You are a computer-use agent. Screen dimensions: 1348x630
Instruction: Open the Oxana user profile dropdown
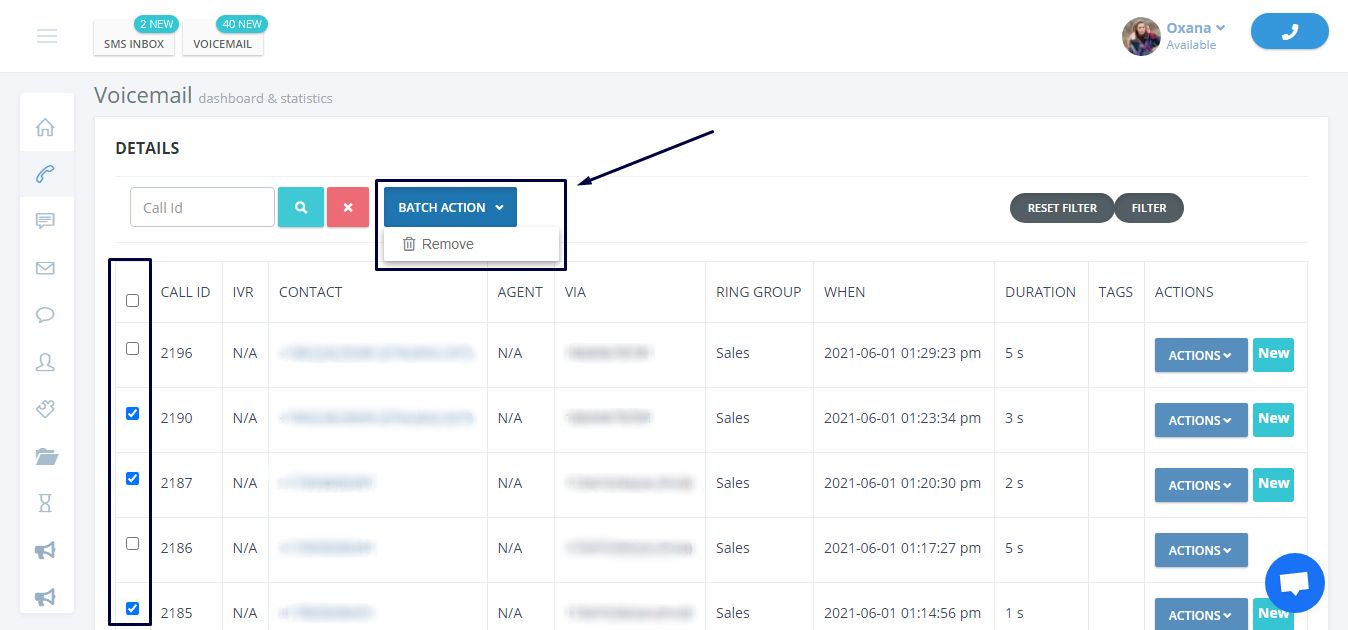pos(1195,29)
